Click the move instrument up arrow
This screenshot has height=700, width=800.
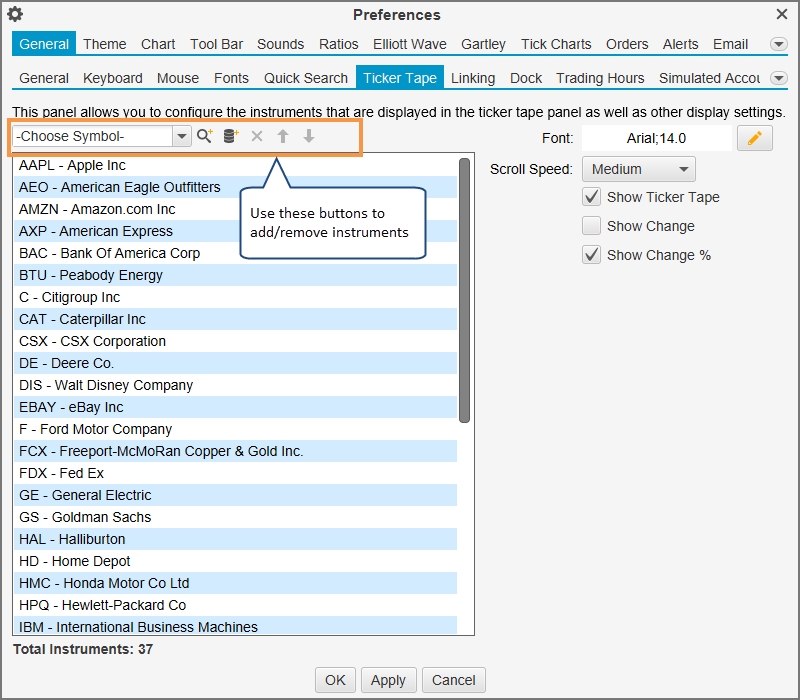coord(283,136)
